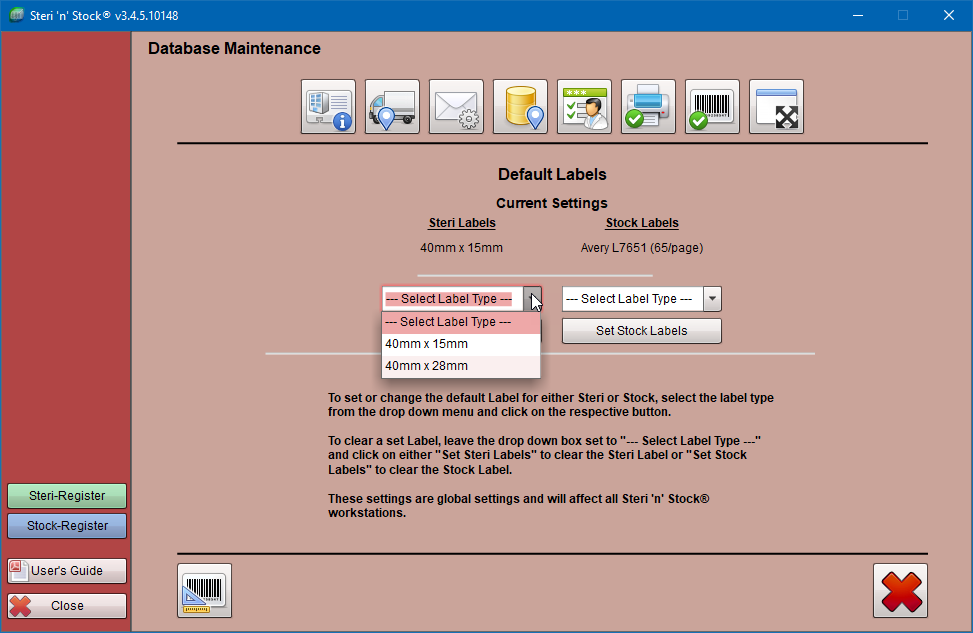Open the email settings envelope icon
This screenshot has height=633, width=973.
point(456,106)
